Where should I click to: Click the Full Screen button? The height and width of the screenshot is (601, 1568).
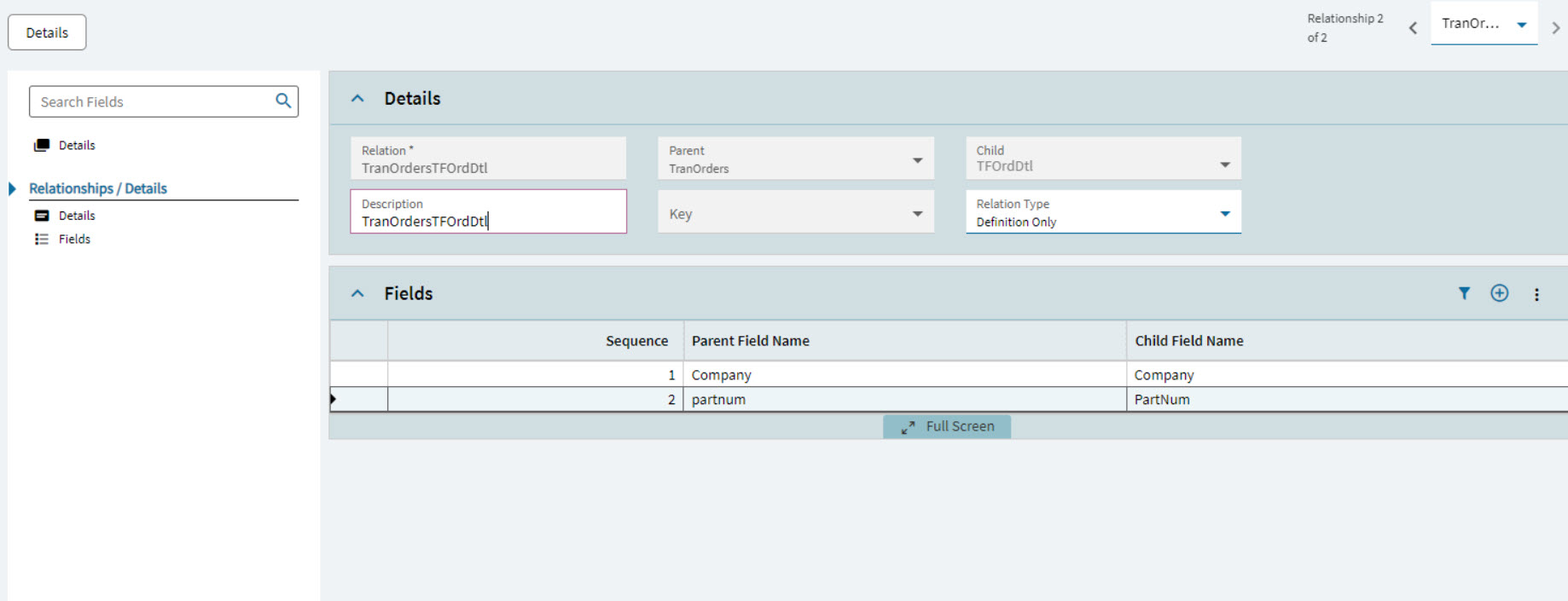pyautogui.click(x=947, y=426)
